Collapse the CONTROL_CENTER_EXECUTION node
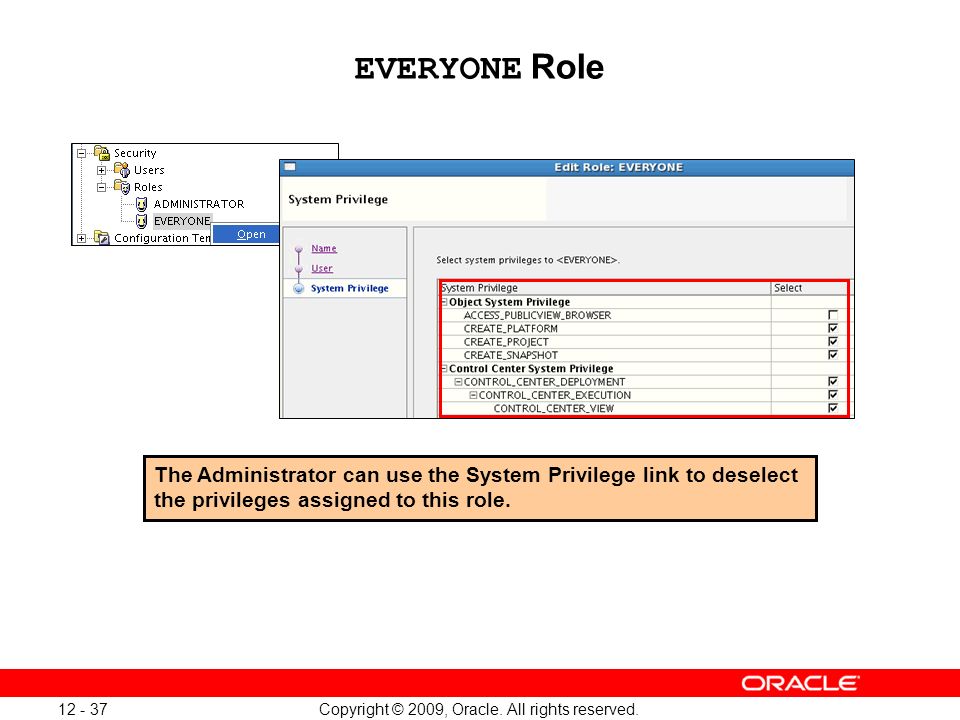Image resolution: width=960 pixels, height=720 pixels. tap(473, 395)
